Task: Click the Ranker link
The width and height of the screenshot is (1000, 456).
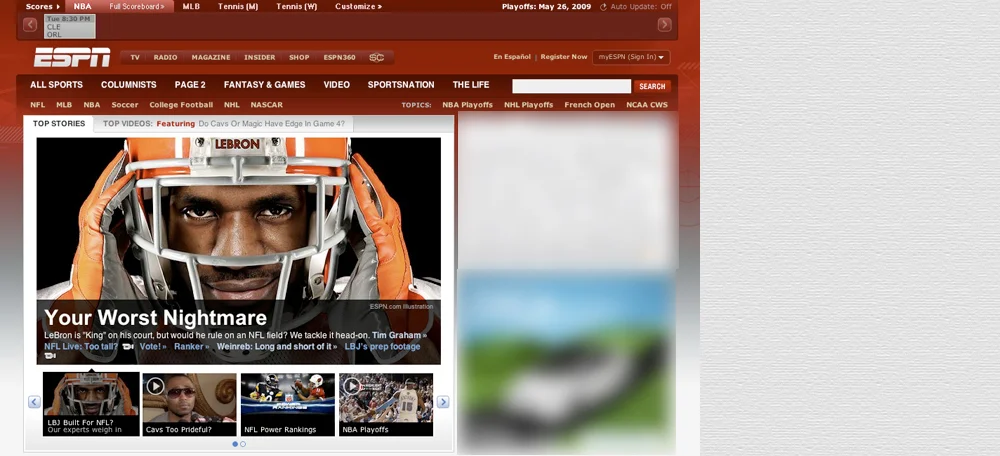Action: (191, 347)
